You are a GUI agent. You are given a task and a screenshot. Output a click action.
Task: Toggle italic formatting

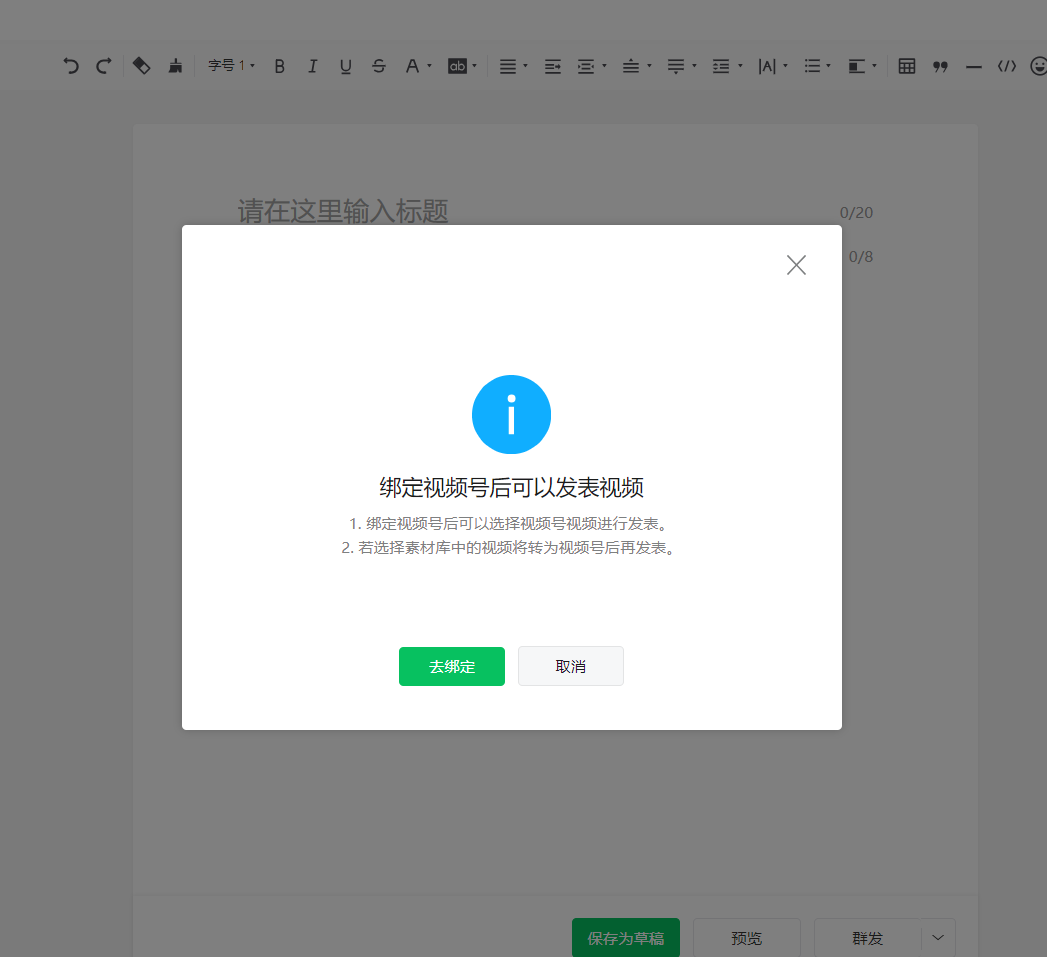(312, 66)
